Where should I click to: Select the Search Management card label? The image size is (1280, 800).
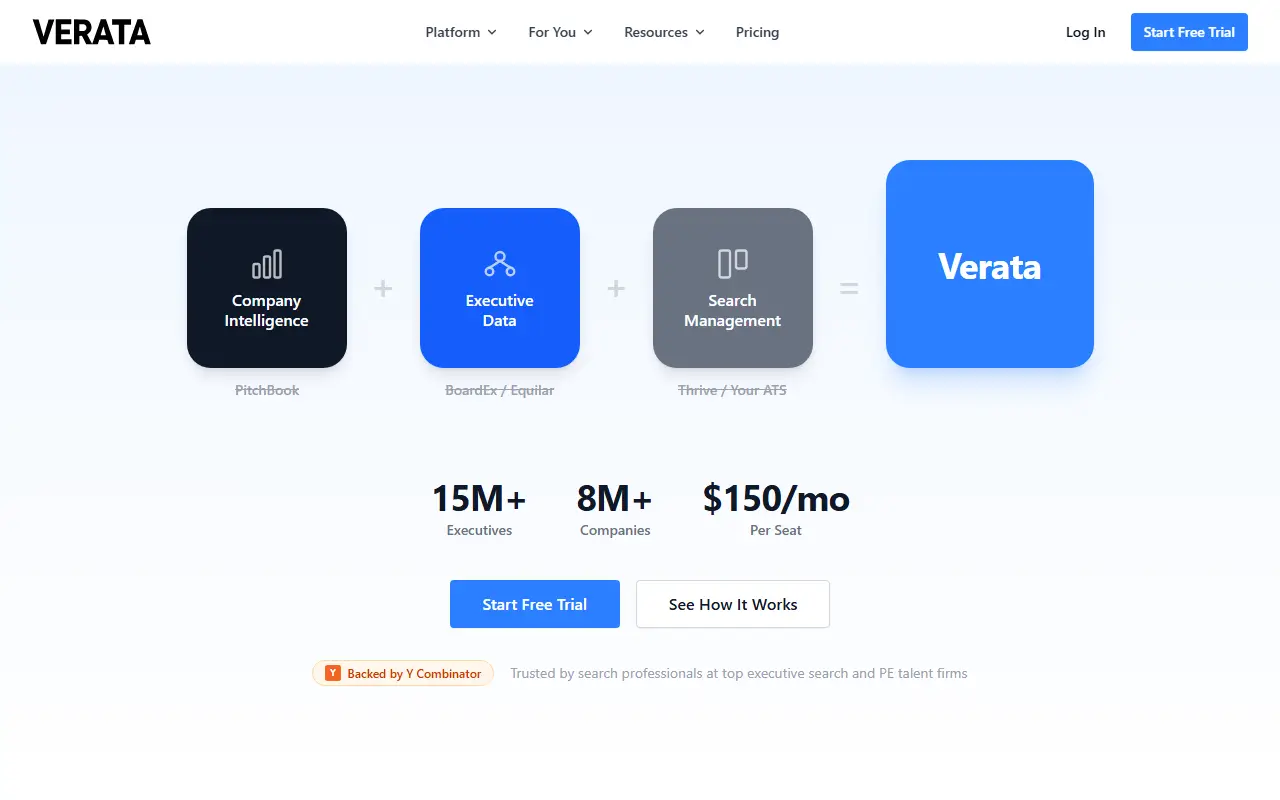733,311
